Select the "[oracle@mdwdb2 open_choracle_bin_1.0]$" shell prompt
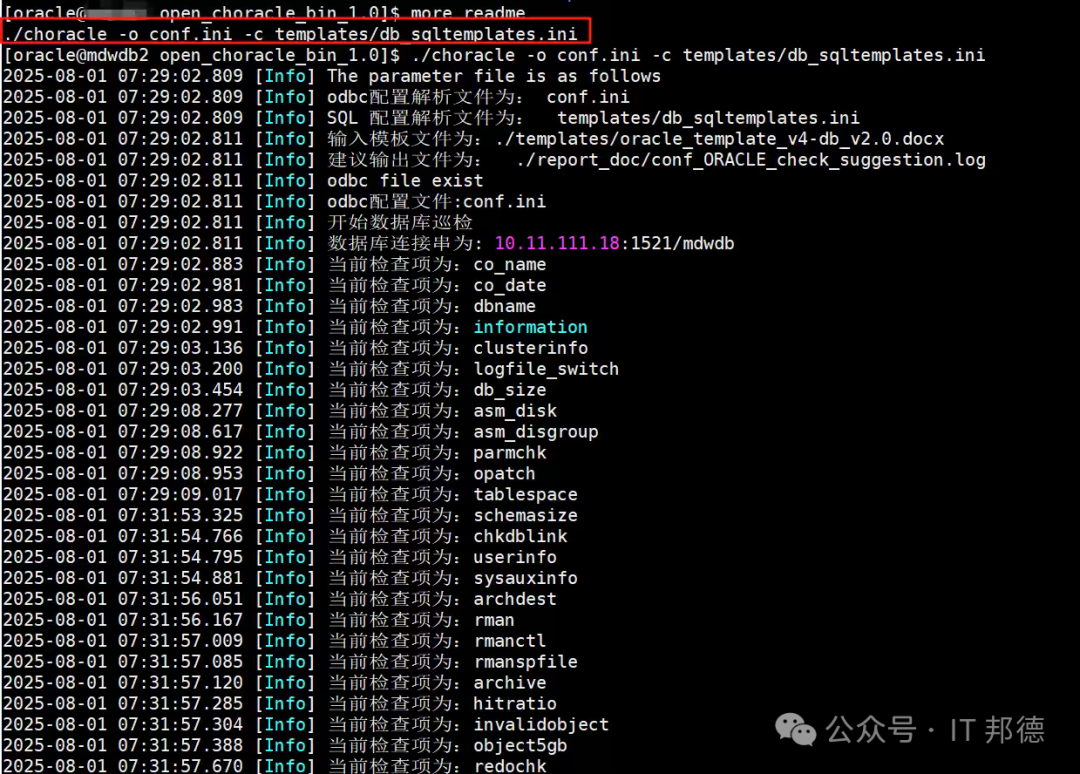This screenshot has width=1080, height=774. (x=202, y=55)
